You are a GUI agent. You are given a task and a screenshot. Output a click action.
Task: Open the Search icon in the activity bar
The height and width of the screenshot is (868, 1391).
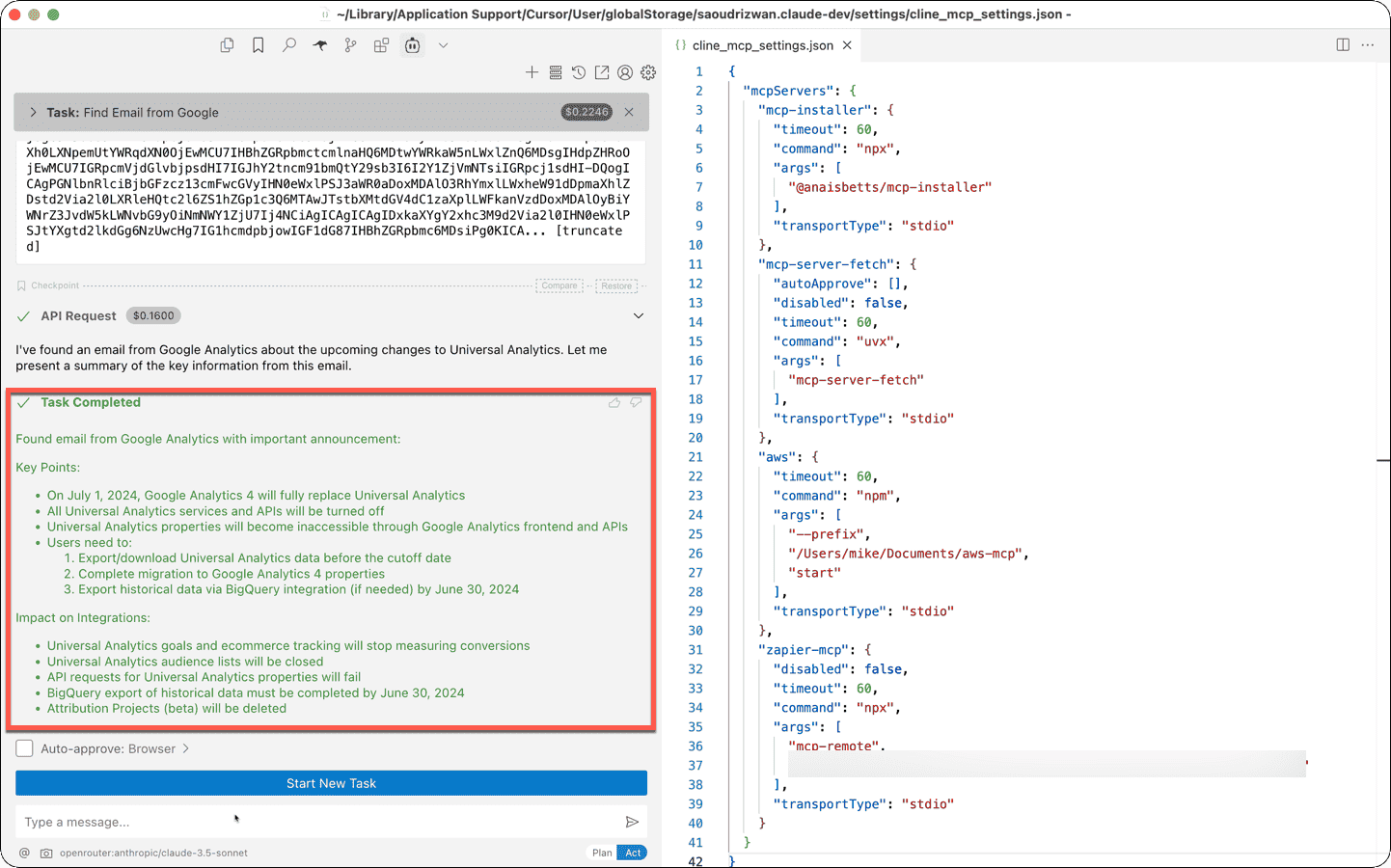coord(288,45)
